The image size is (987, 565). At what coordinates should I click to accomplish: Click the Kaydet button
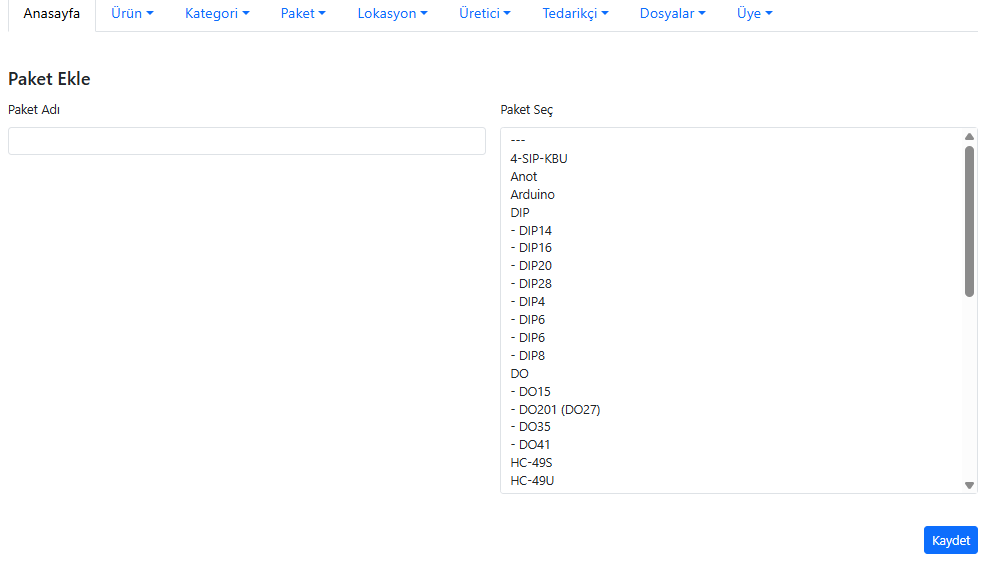click(x=950, y=540)
